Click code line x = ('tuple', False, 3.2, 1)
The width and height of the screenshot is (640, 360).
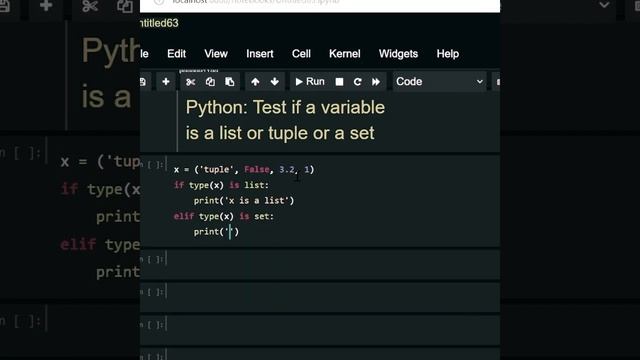point(244,169)
